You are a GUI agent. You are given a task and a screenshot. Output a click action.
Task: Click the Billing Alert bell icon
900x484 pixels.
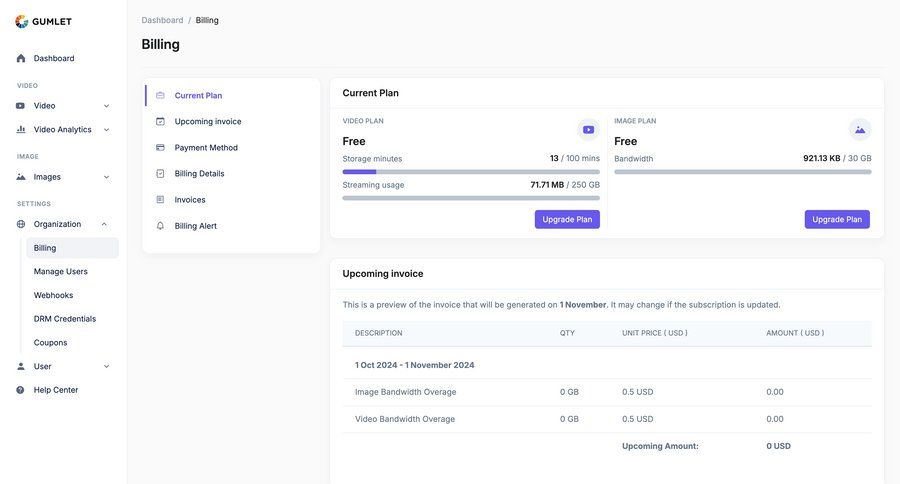[x=160, y=226]
